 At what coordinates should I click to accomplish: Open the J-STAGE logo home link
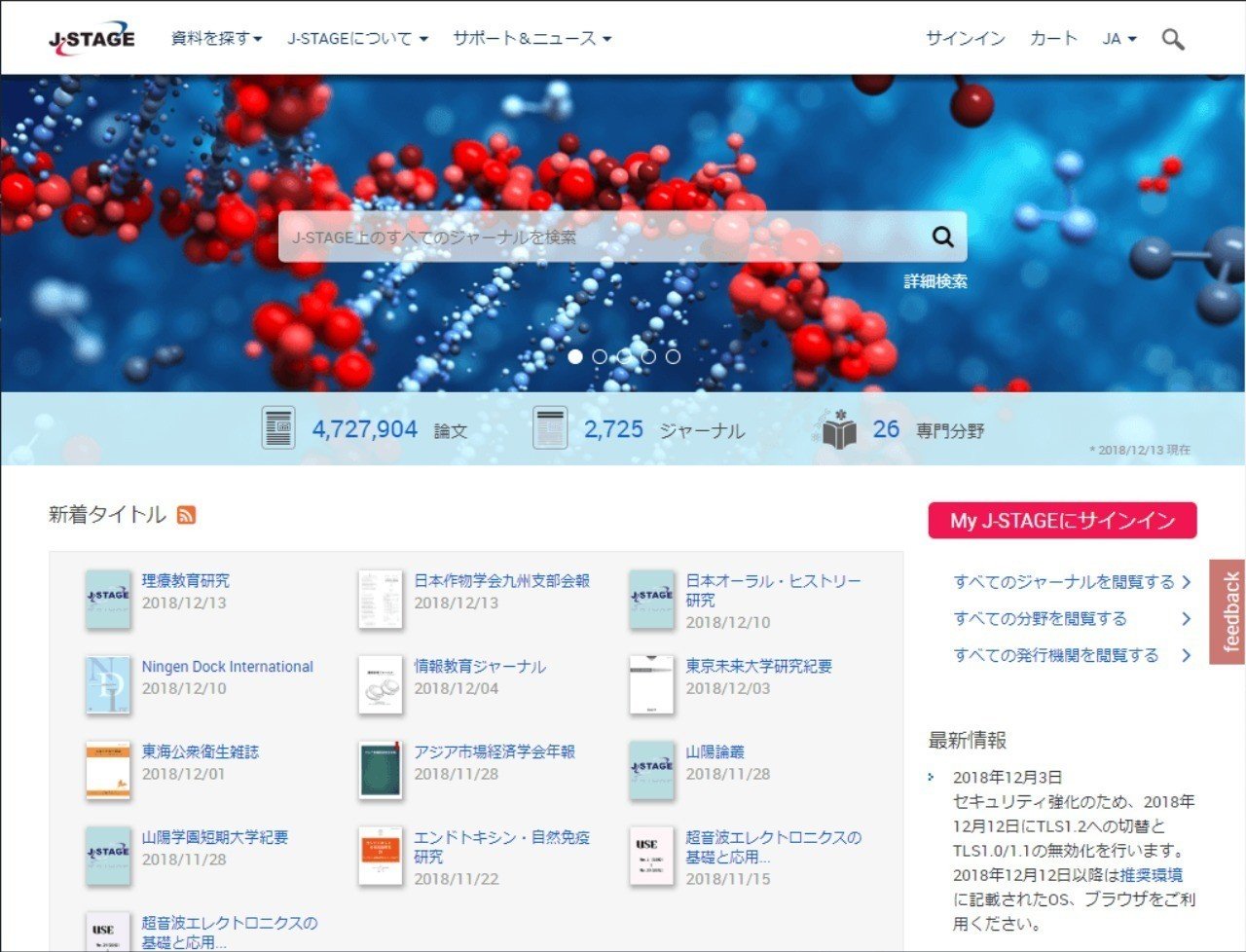[92, 38]
